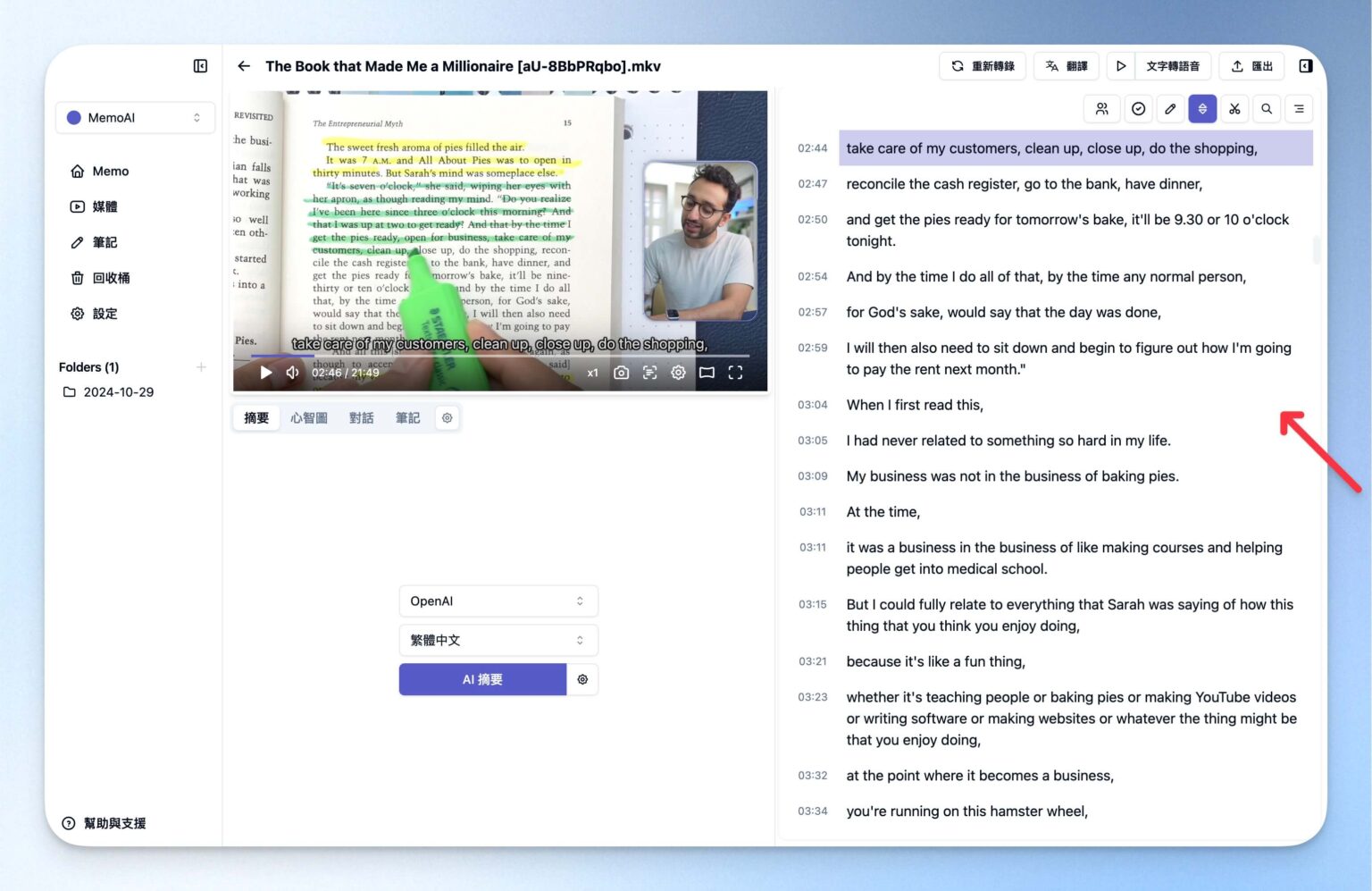Click the video progress bar
Image resolution: width=1372 pixels, height=891 pixels.
point(500,356)
